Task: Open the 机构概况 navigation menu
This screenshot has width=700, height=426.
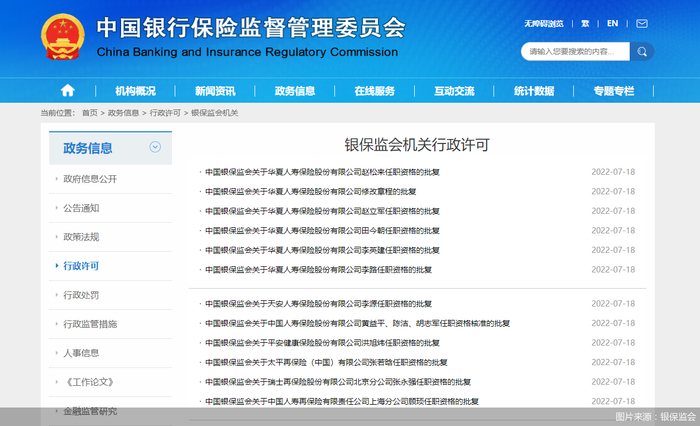Action: 135,91
